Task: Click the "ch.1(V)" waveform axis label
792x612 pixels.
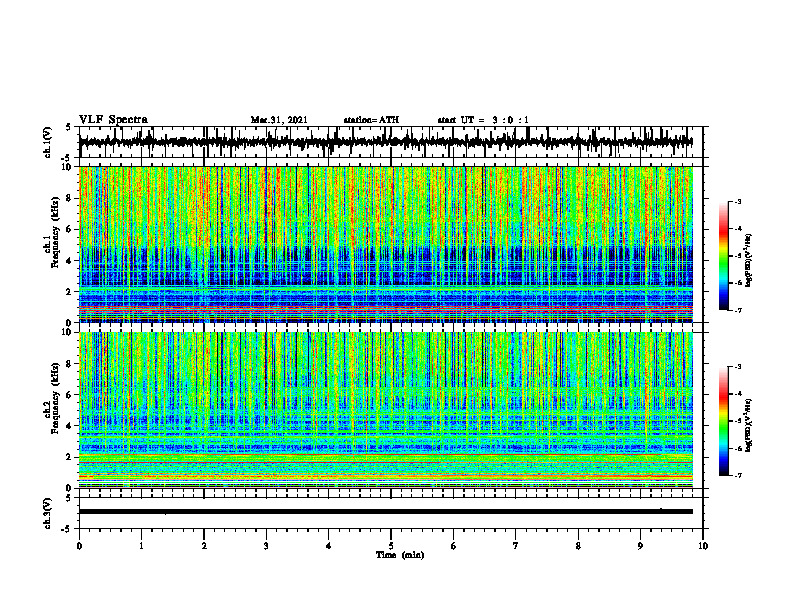Action: [x=48, y=142]
